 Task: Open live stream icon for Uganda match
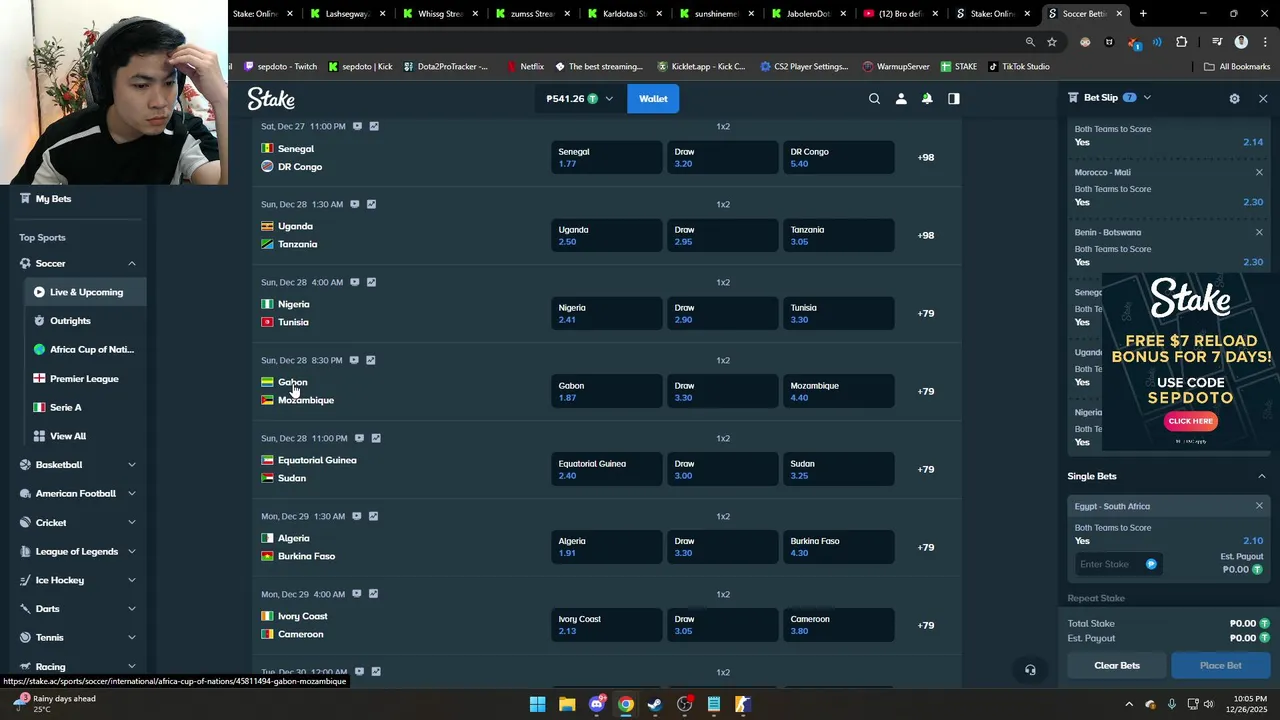click(354, 204)
